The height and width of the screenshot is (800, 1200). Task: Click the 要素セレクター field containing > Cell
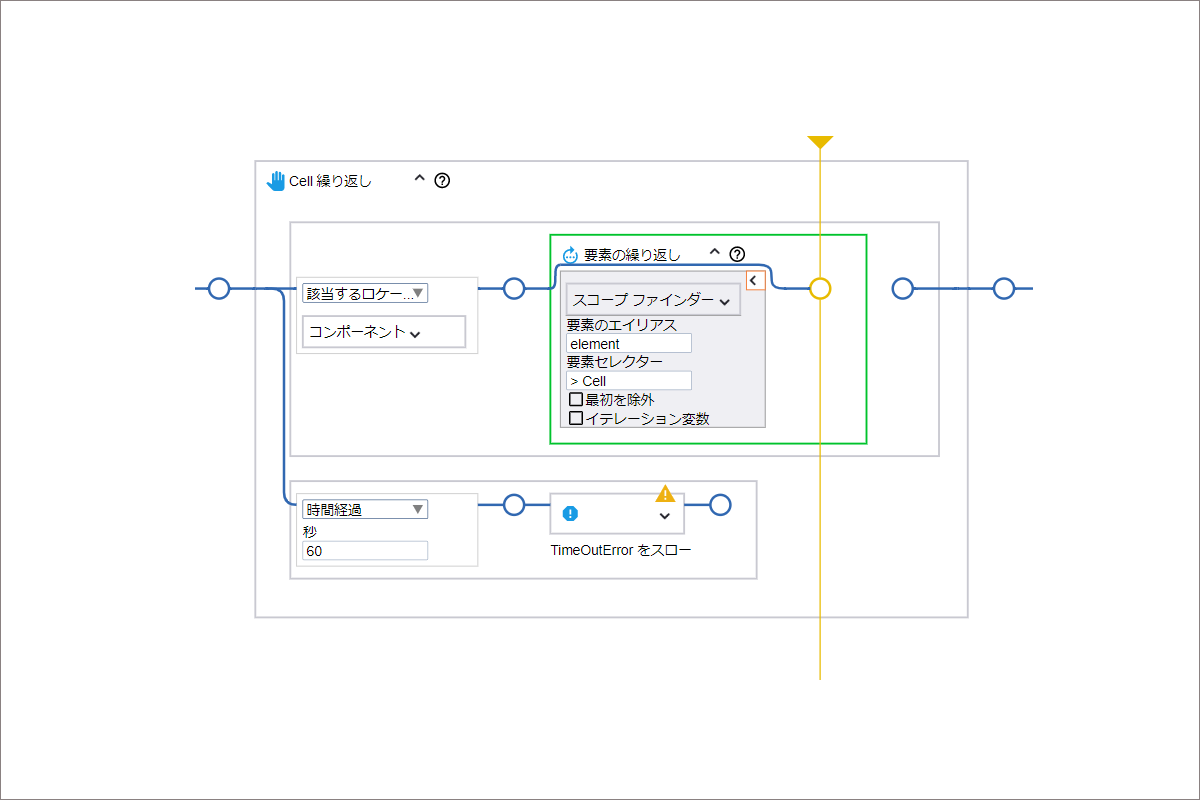[629, 380]
